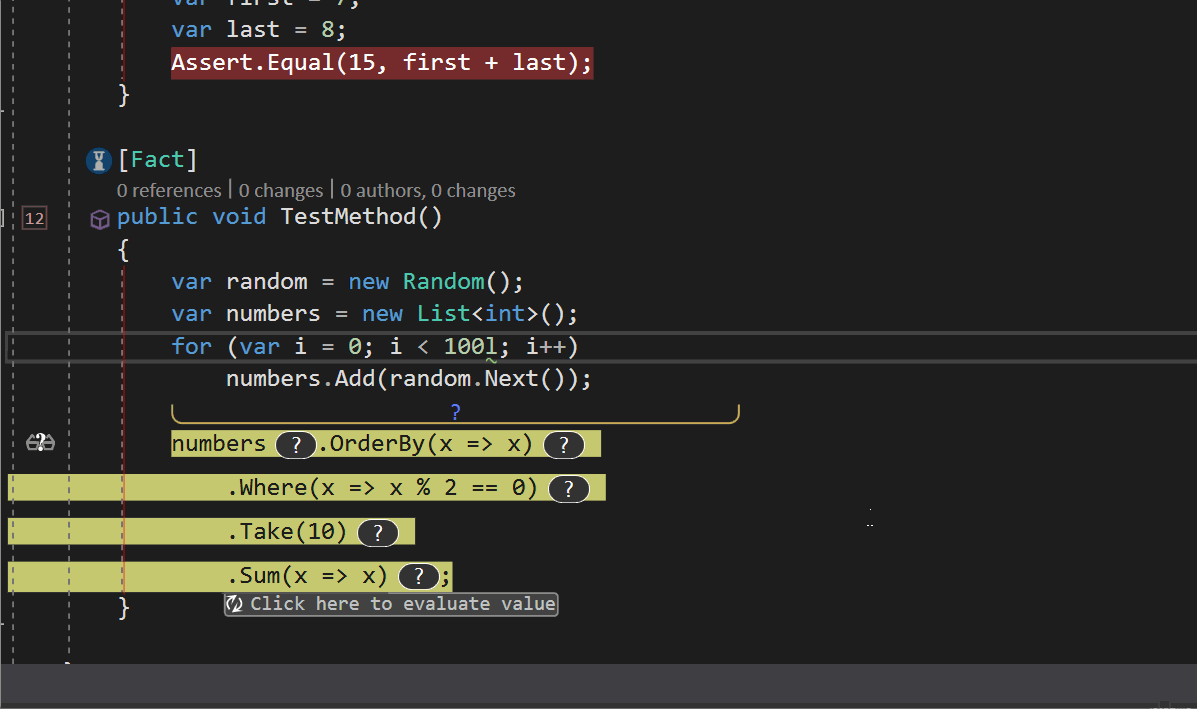
Task: Click the Random type name in code
Action: (443, 281)
